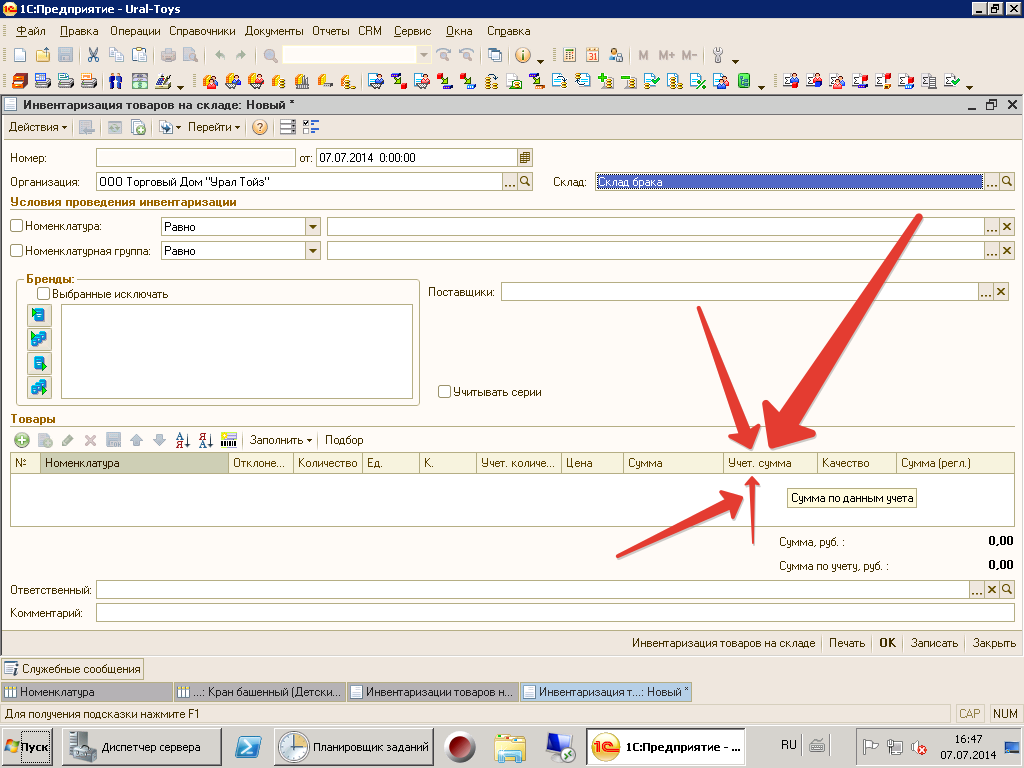Open the Операции menu
This screenshot has width=1024, height=768.
(135, 31)
